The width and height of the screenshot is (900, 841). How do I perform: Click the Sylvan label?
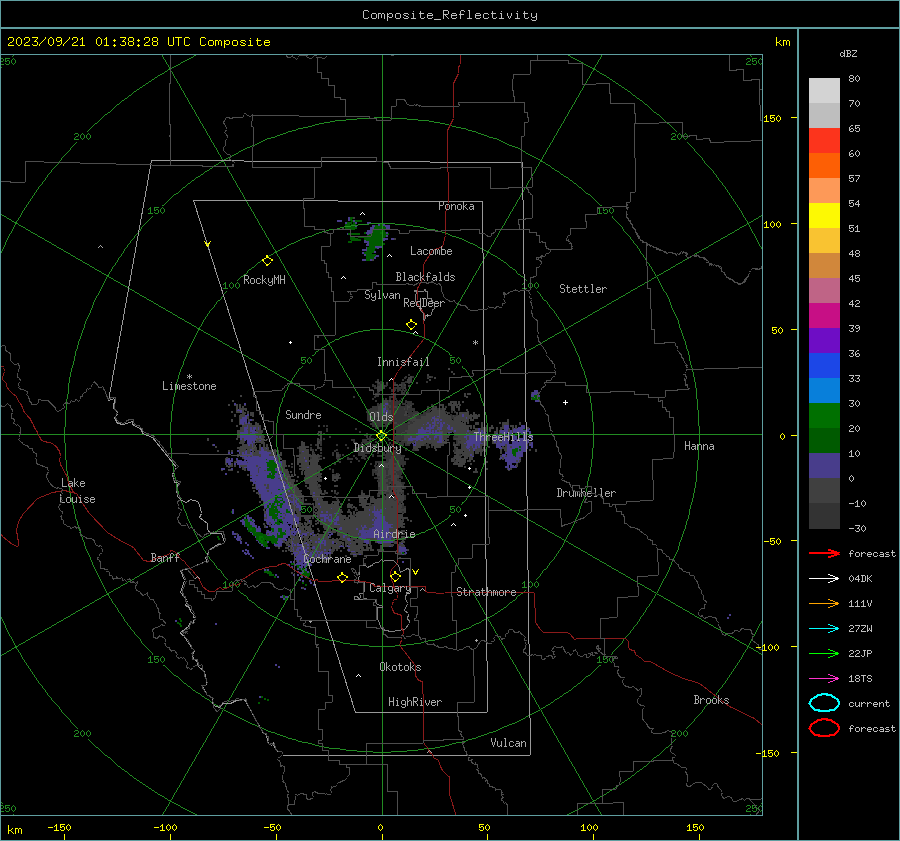382,295
